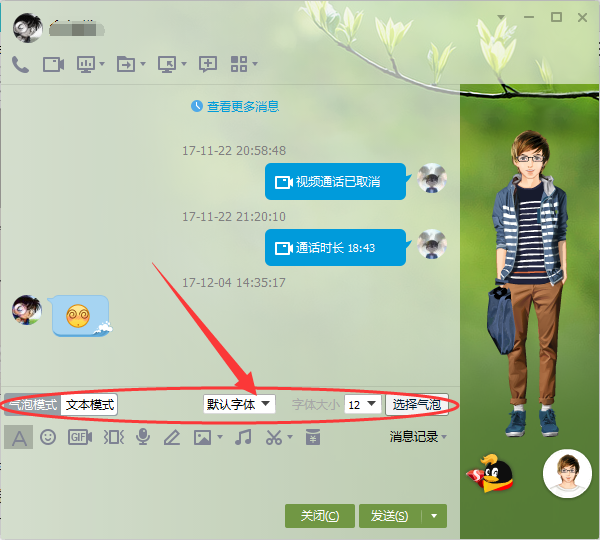This screenshot has height=540, width=600.
Task: Open the emoji smiley picker
Action: [x=48, y=437]
